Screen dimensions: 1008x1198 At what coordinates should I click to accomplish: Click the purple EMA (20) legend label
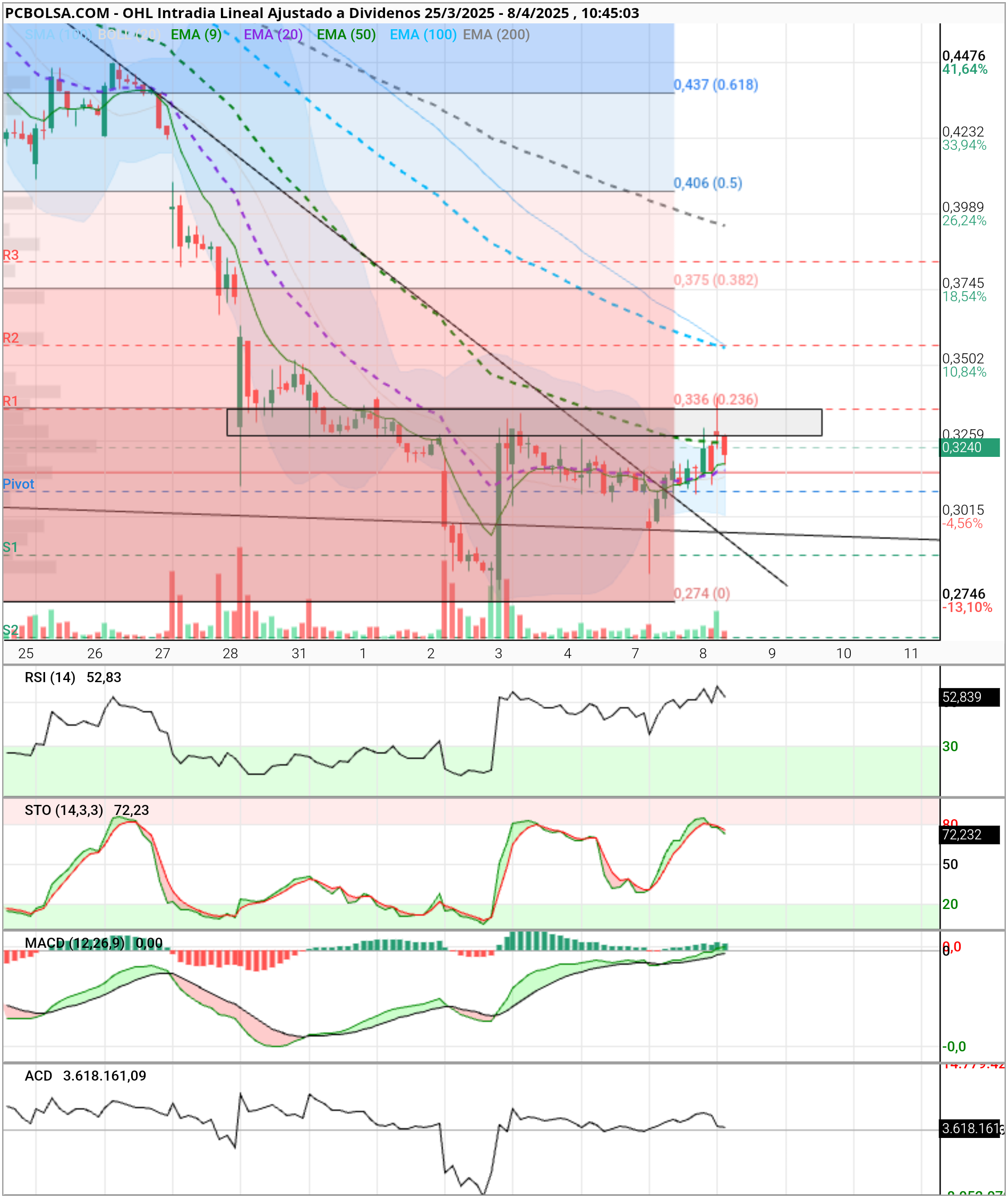(273, 35)
